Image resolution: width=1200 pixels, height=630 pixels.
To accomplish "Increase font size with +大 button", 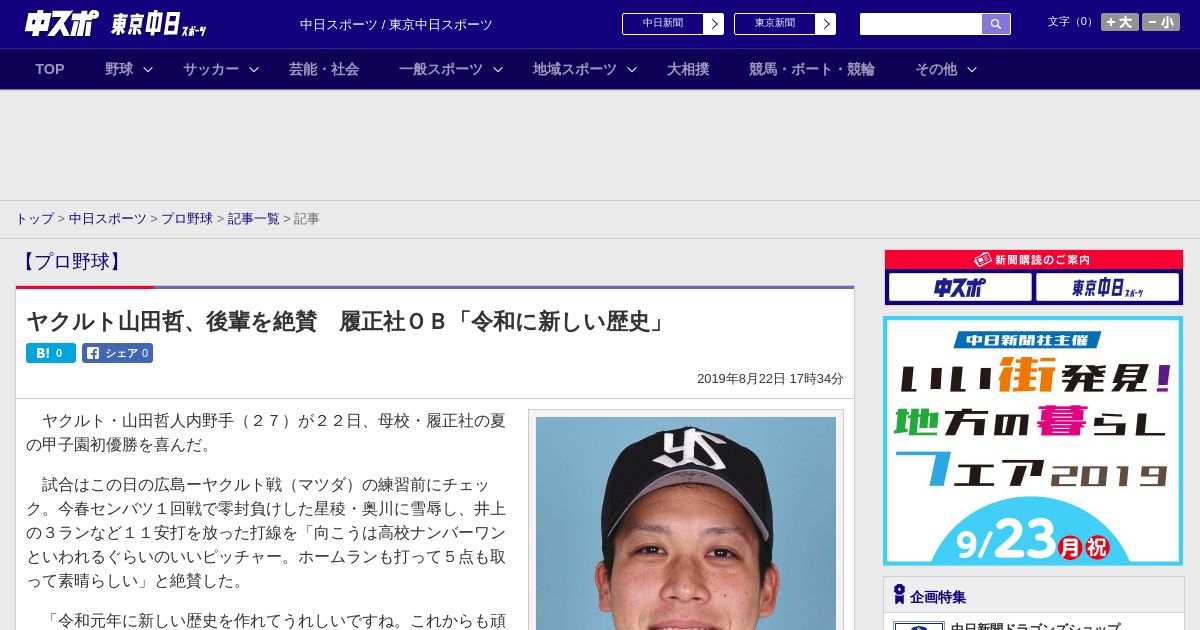I will 1119,22.
